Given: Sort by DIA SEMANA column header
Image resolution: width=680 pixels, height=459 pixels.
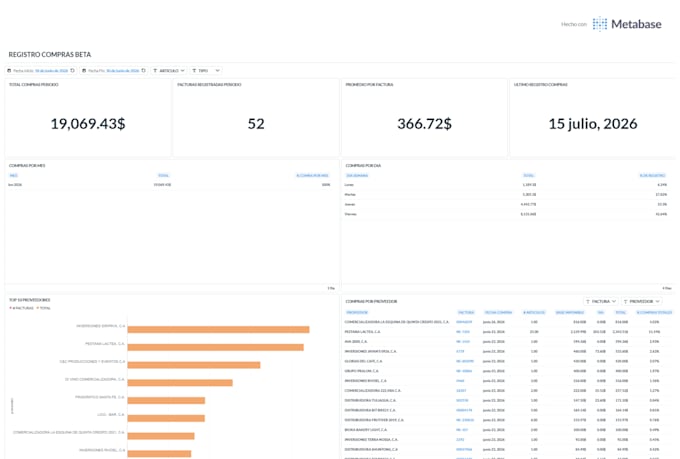Looking at the screenshot, I should click(x=357, y=175).
